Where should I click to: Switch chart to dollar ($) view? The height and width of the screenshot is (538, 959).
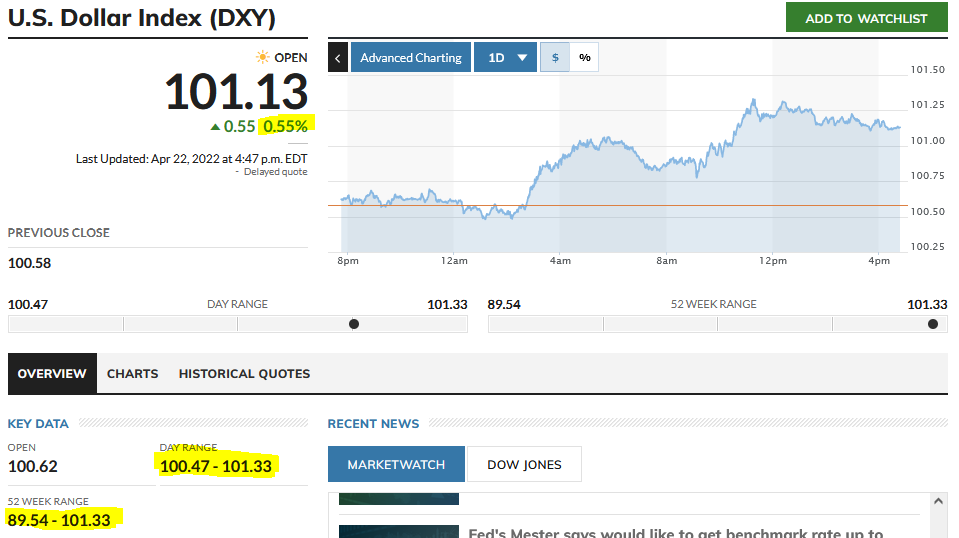pyautogui.click(x=555, y=58)
